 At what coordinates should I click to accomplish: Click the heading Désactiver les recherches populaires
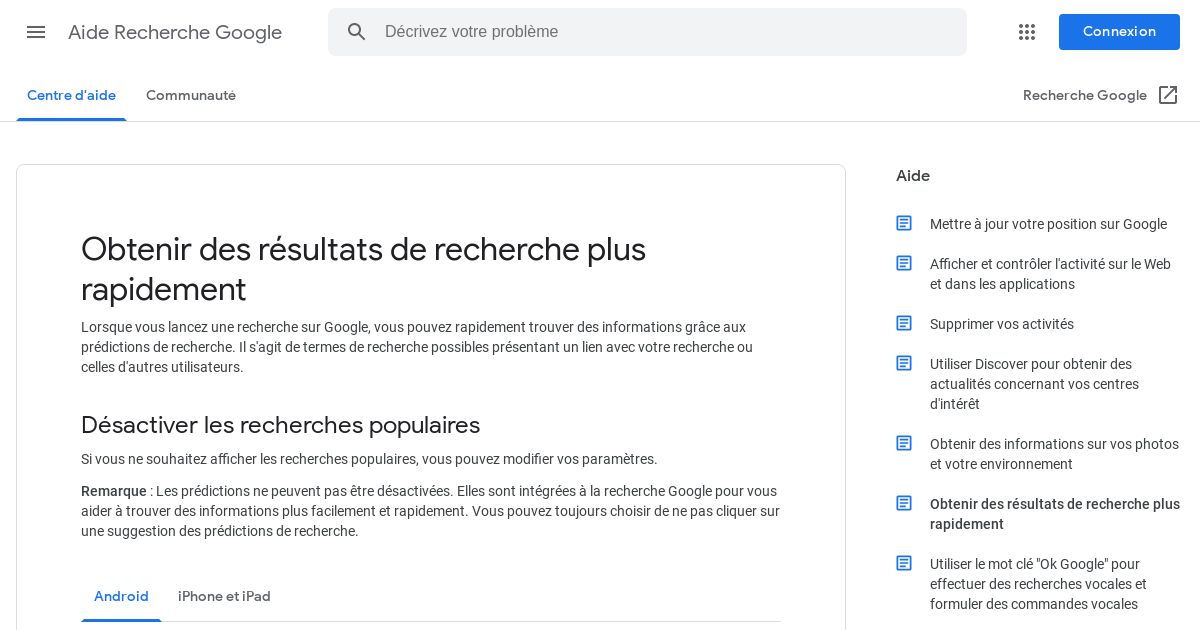(280, 425)
